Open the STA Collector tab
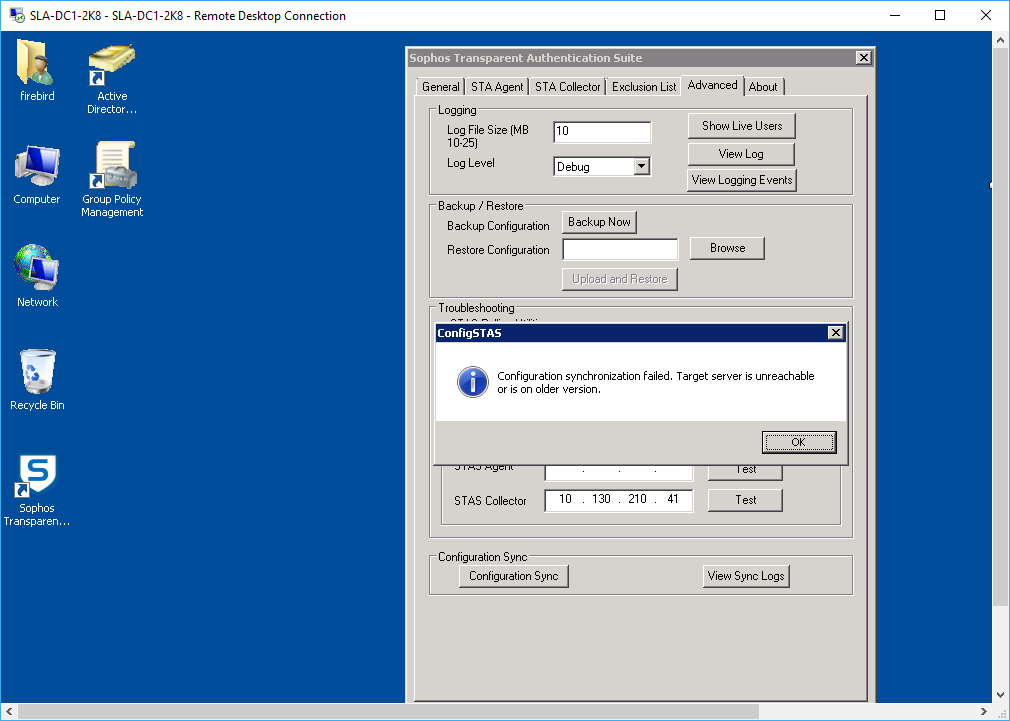 pos(567,86)
